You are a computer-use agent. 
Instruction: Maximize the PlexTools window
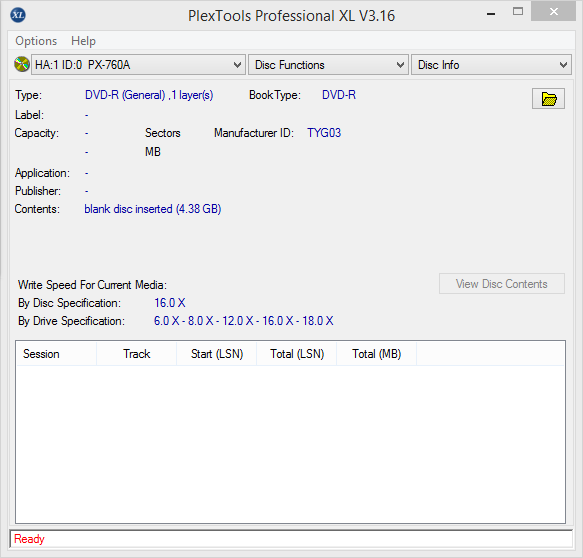(x=518, y=12)
